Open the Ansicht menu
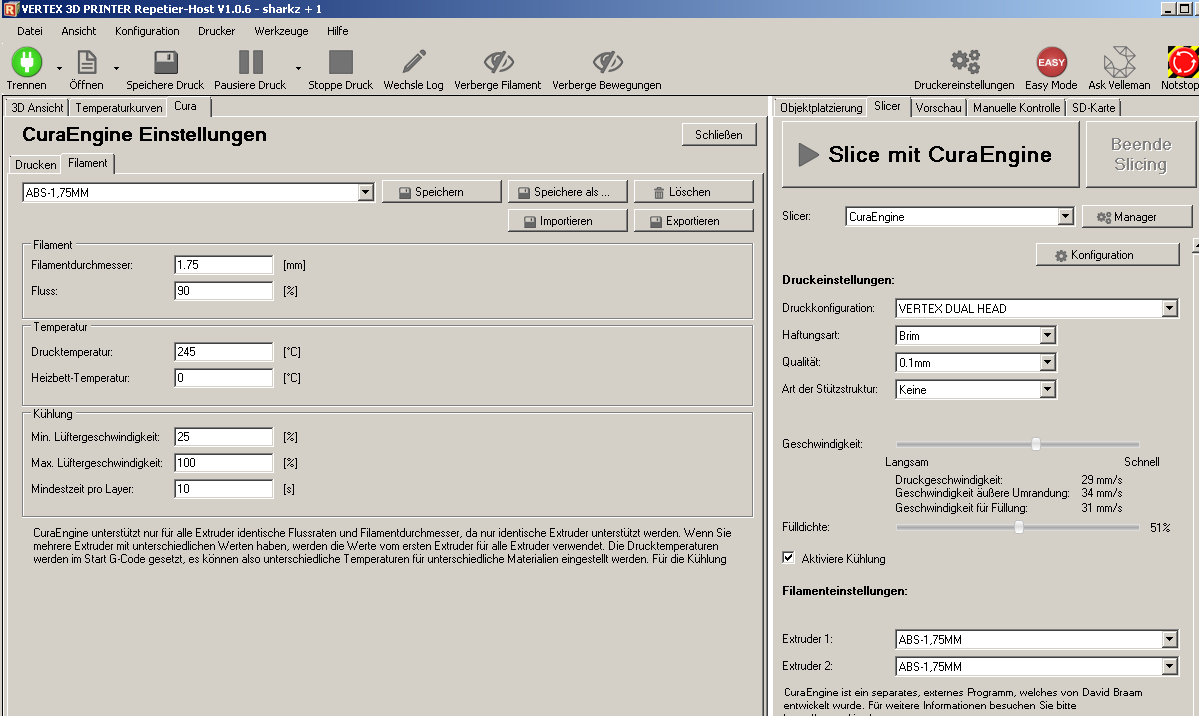 click(79, 31)
